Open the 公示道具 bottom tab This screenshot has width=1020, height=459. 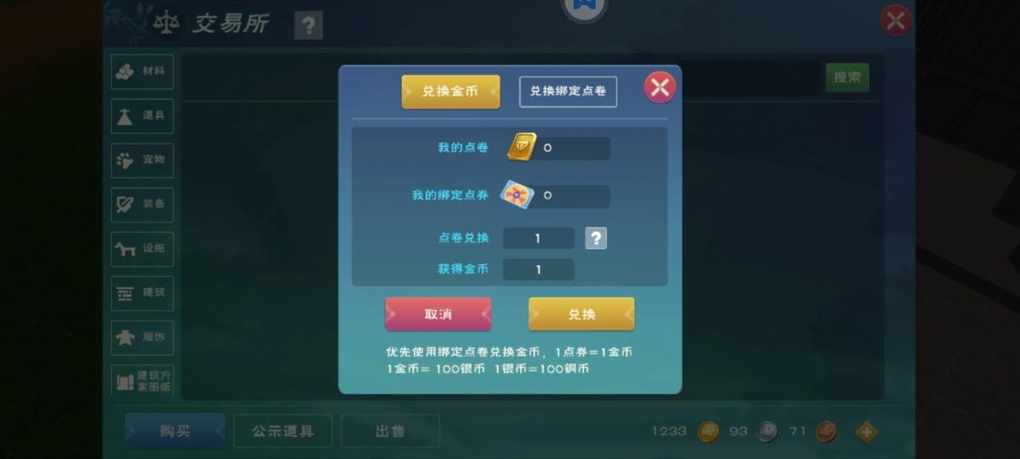coord(282,431)
